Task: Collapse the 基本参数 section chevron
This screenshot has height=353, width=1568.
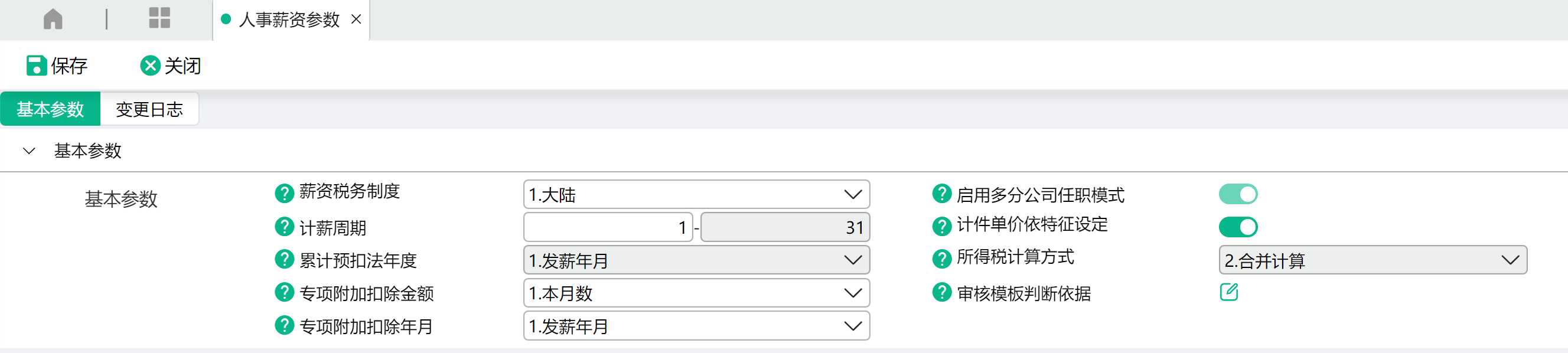Action: (x=28, y=151)
